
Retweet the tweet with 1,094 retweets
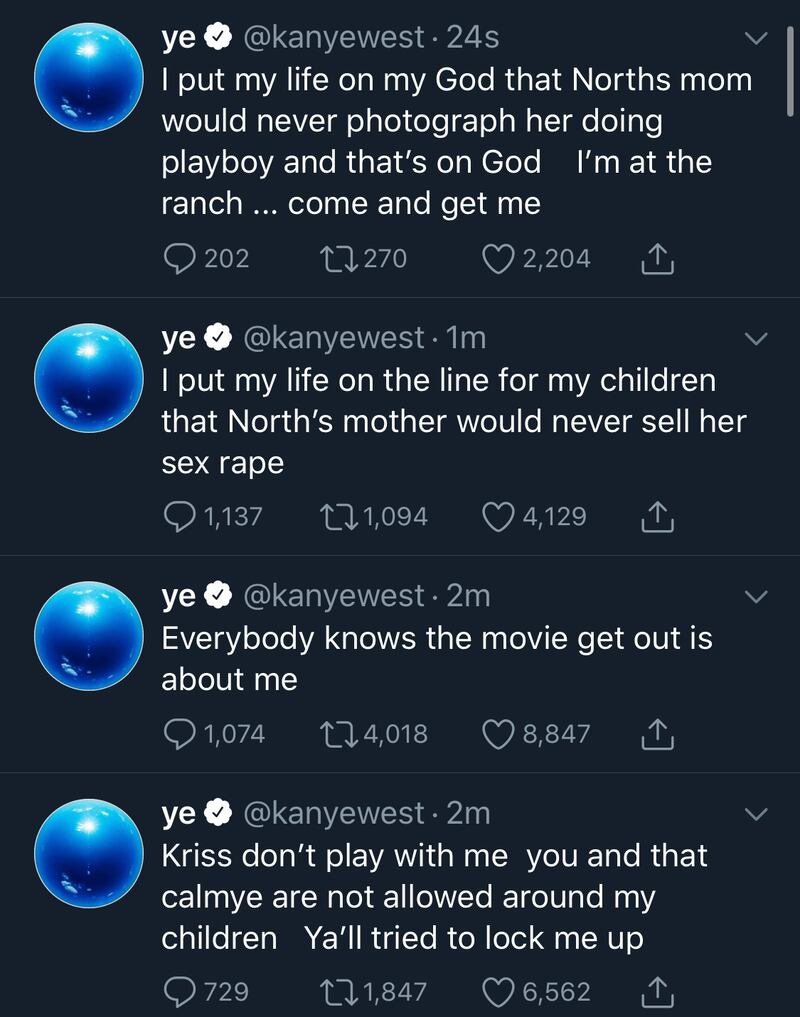point(332,517)
